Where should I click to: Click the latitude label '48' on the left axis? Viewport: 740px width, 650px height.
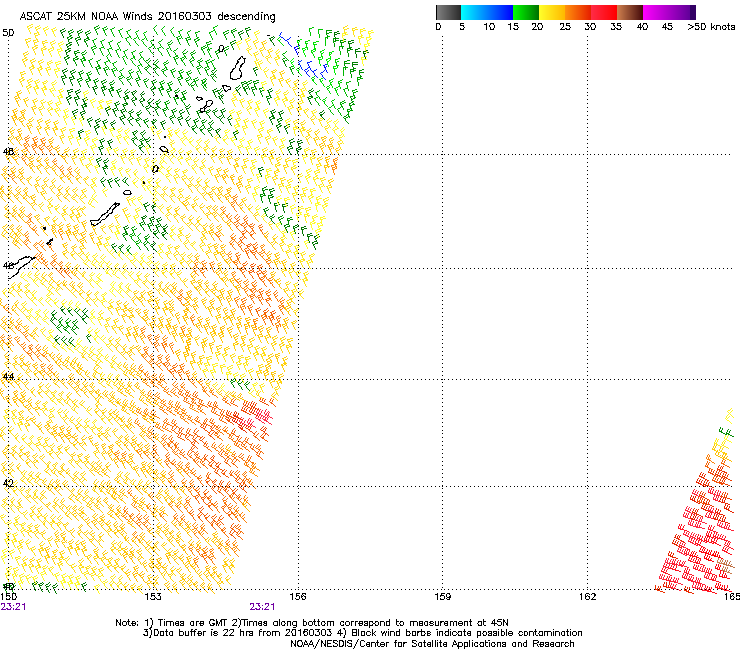tap(8, 152)
